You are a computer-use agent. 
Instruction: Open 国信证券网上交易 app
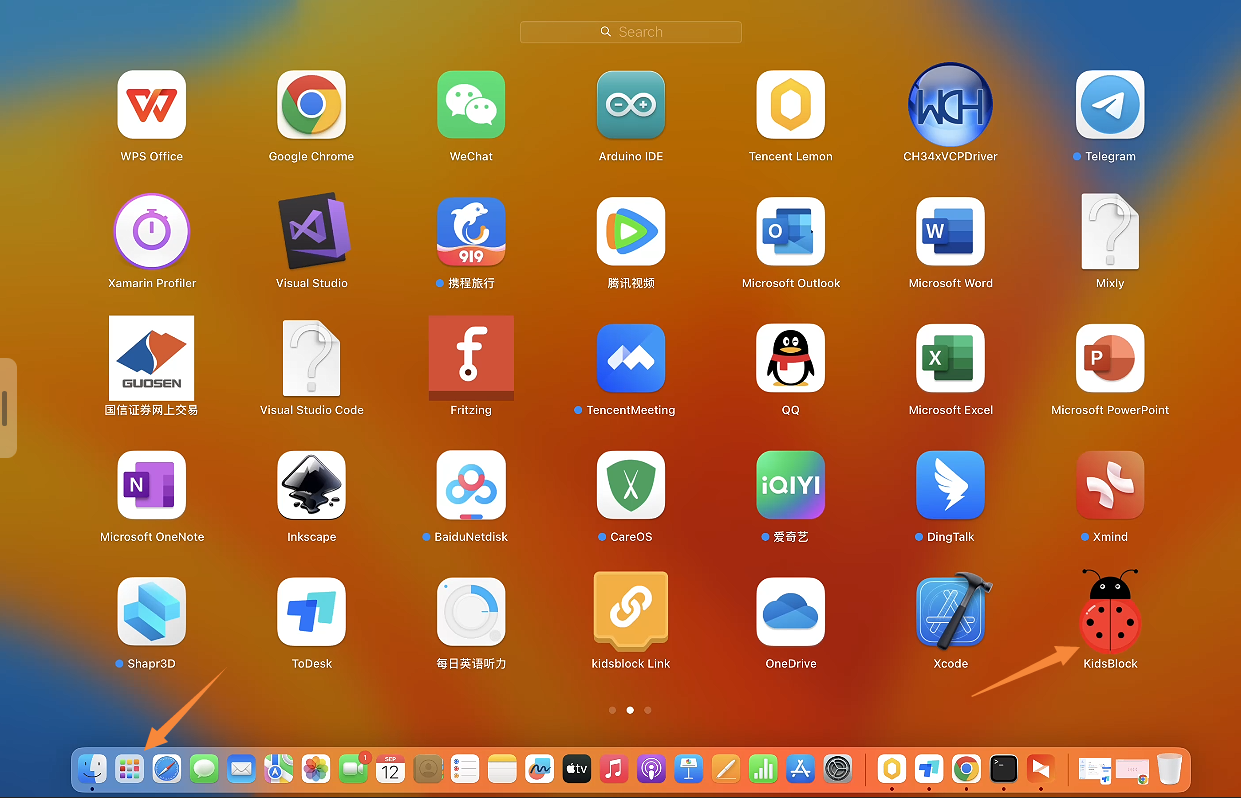pos(151,358)
